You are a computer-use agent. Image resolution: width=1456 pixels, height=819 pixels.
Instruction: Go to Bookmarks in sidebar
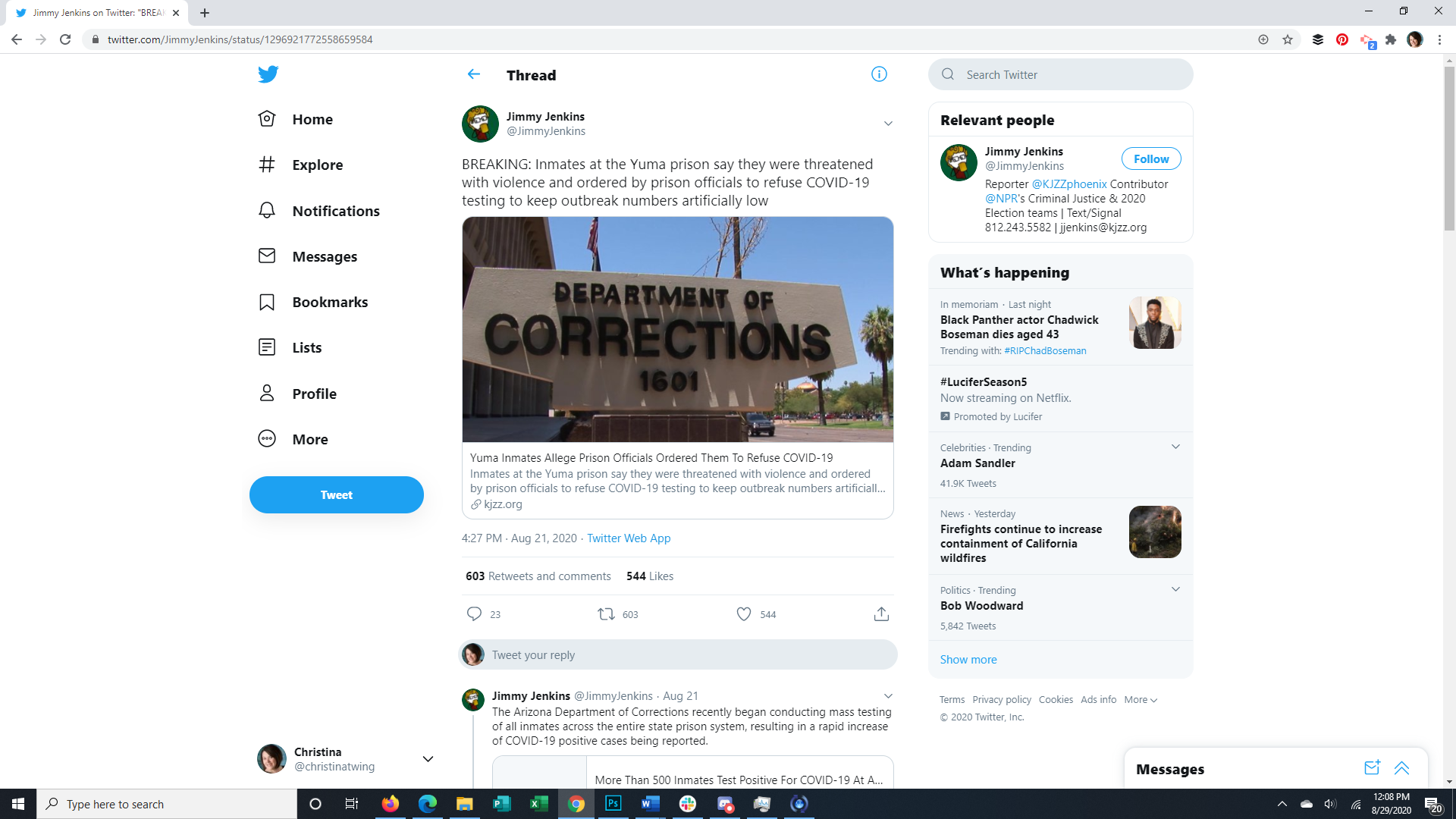pos(329,302)
